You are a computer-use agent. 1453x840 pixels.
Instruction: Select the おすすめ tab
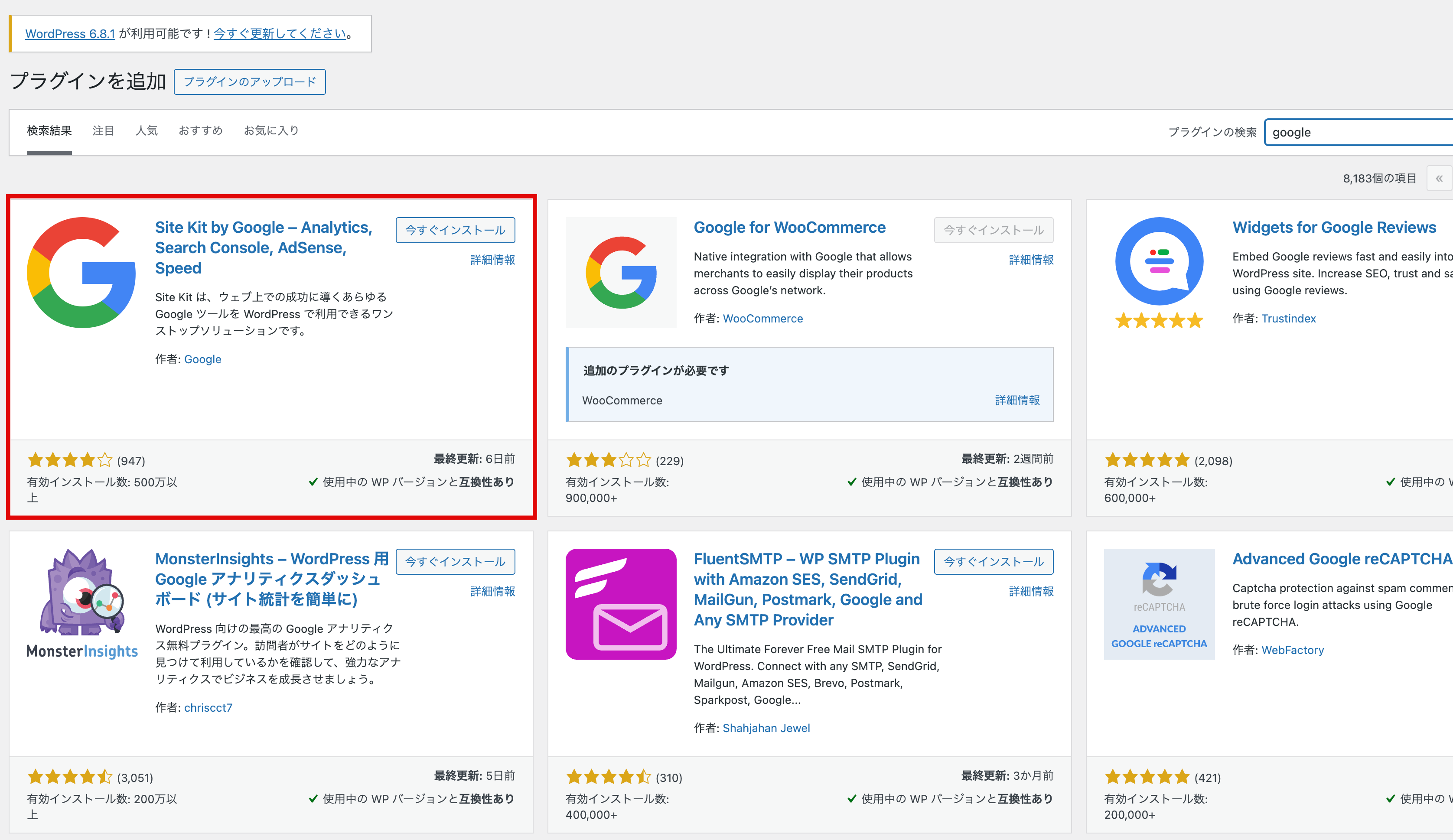(x=201, y=131)
